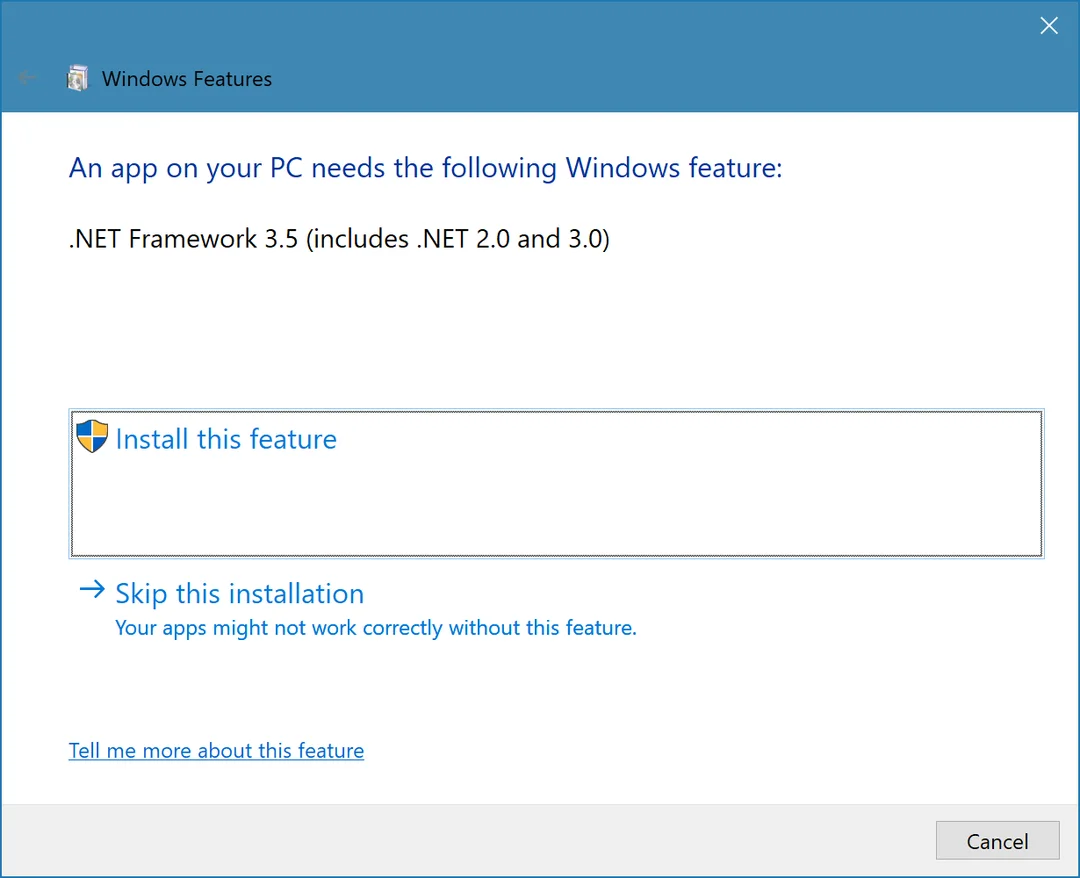Click the Windows Features title text
The image size is (1080, 878).
187,79
